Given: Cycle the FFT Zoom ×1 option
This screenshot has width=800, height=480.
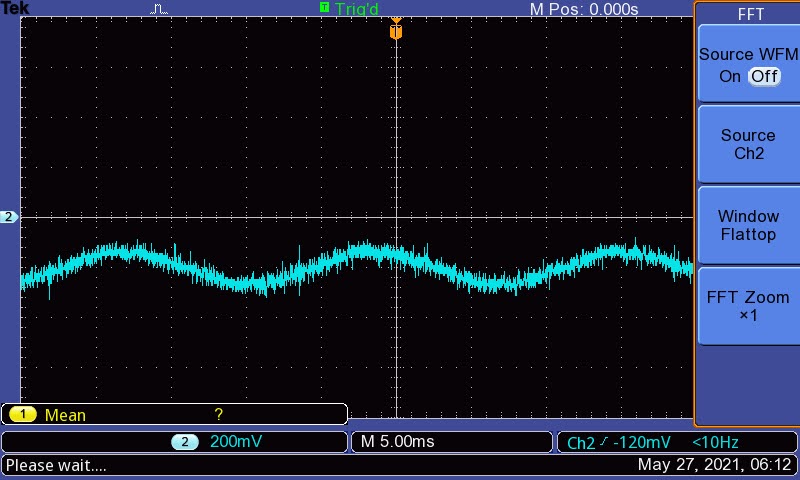Looking at the screenshot, I should 747,306.
